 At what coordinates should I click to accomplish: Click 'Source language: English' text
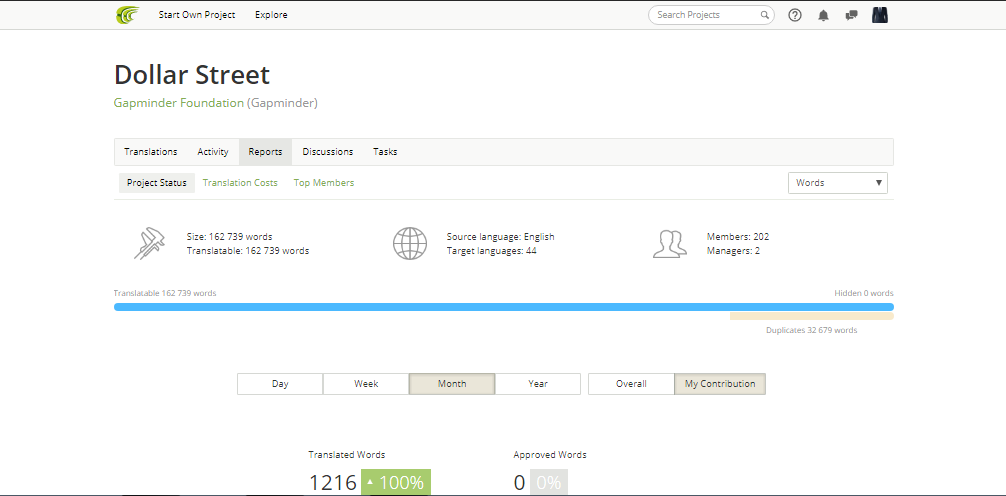[x=500, y=237]
